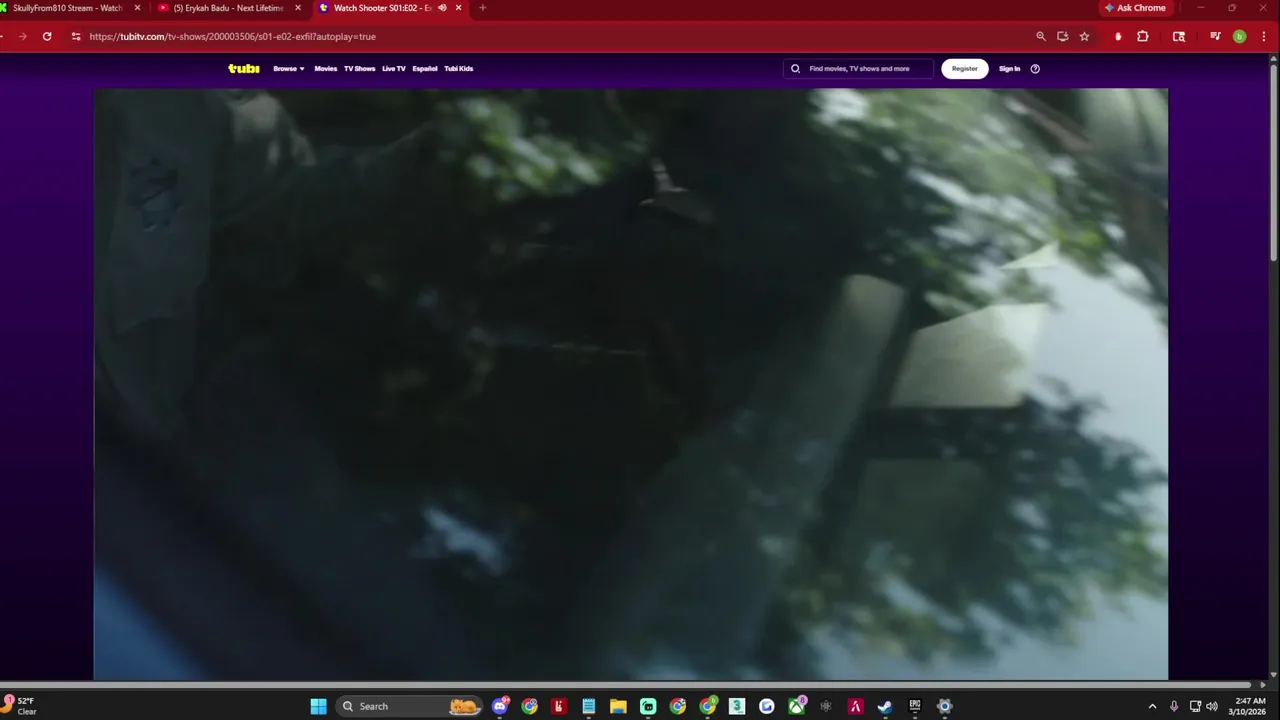Show hidden system tray icons

(x=1152, y=706)
